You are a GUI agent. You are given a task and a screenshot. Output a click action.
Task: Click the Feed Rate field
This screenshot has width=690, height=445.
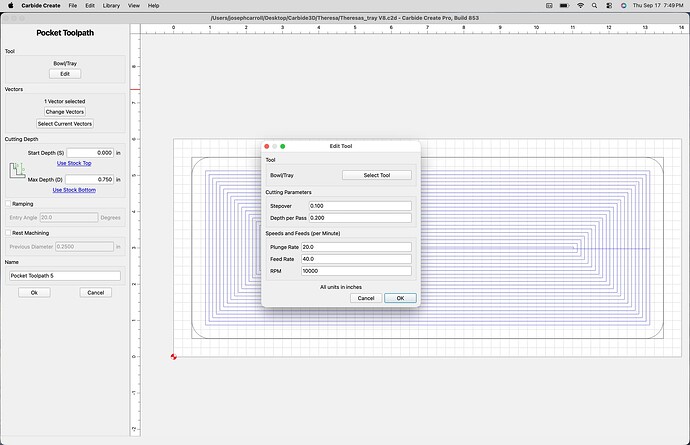click(356, 259)
